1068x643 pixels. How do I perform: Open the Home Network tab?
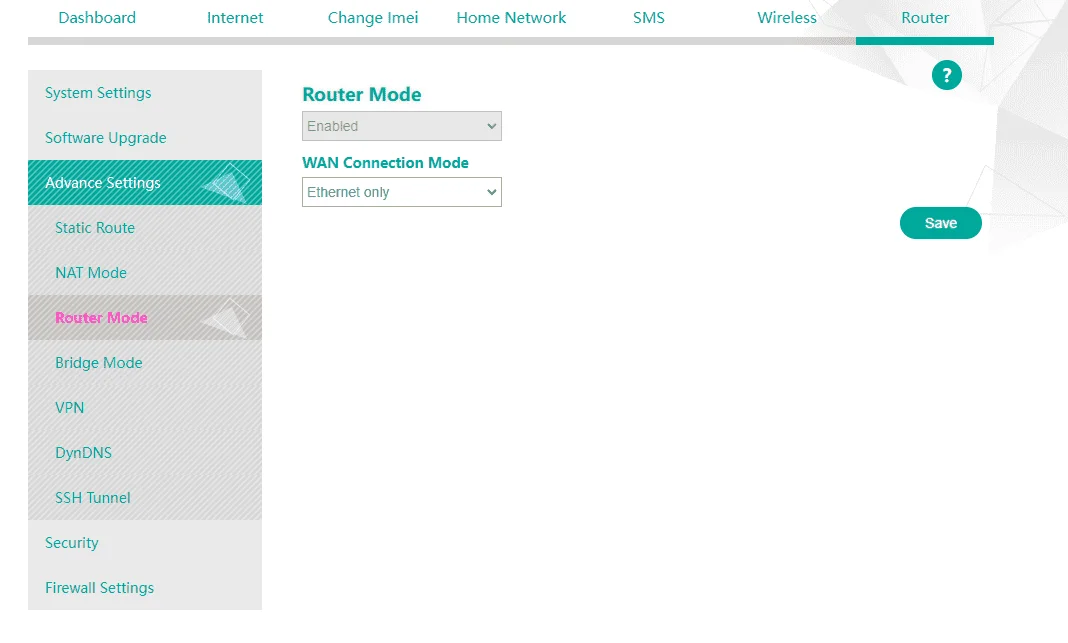pos(511,18)
